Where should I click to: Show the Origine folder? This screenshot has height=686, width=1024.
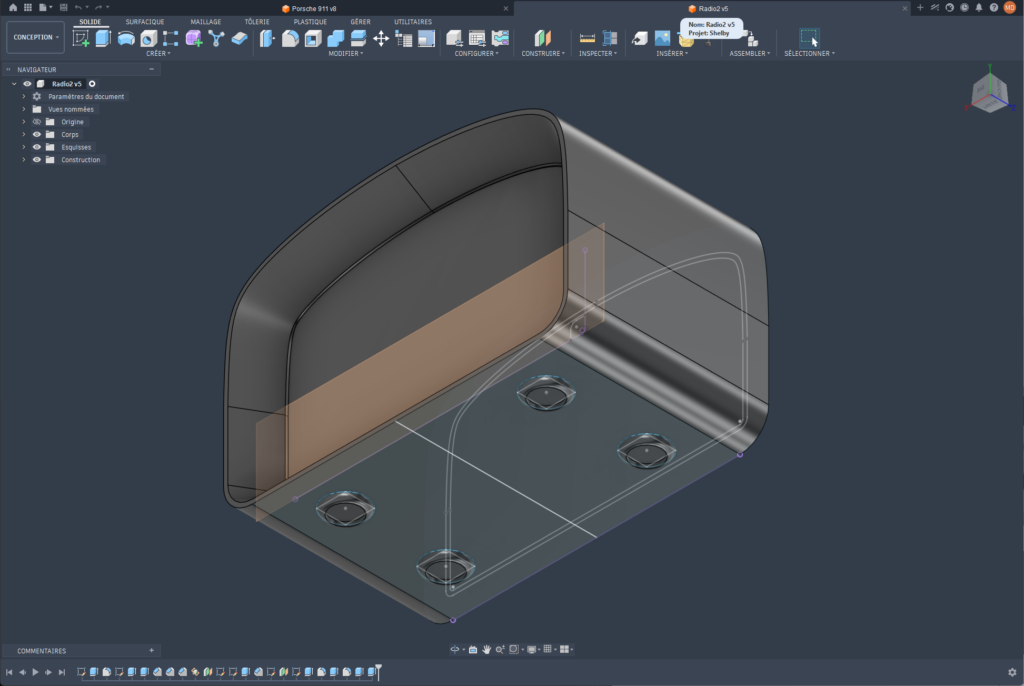(37, 122)
